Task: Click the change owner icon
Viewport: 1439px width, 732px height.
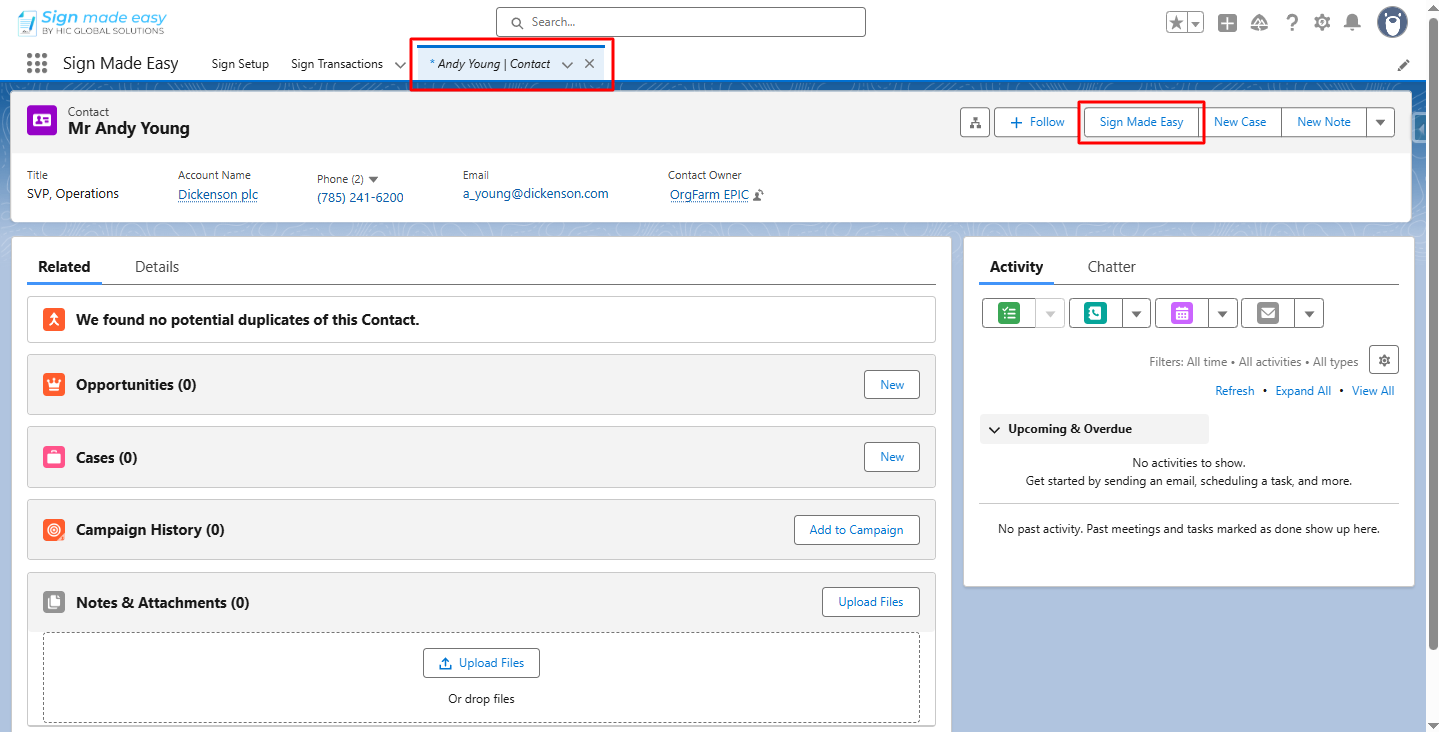Action: (759, 195)
